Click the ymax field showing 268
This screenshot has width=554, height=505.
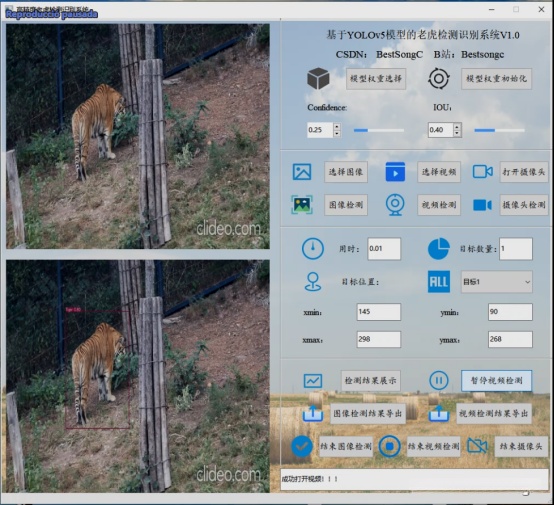[x=510, y=339]
